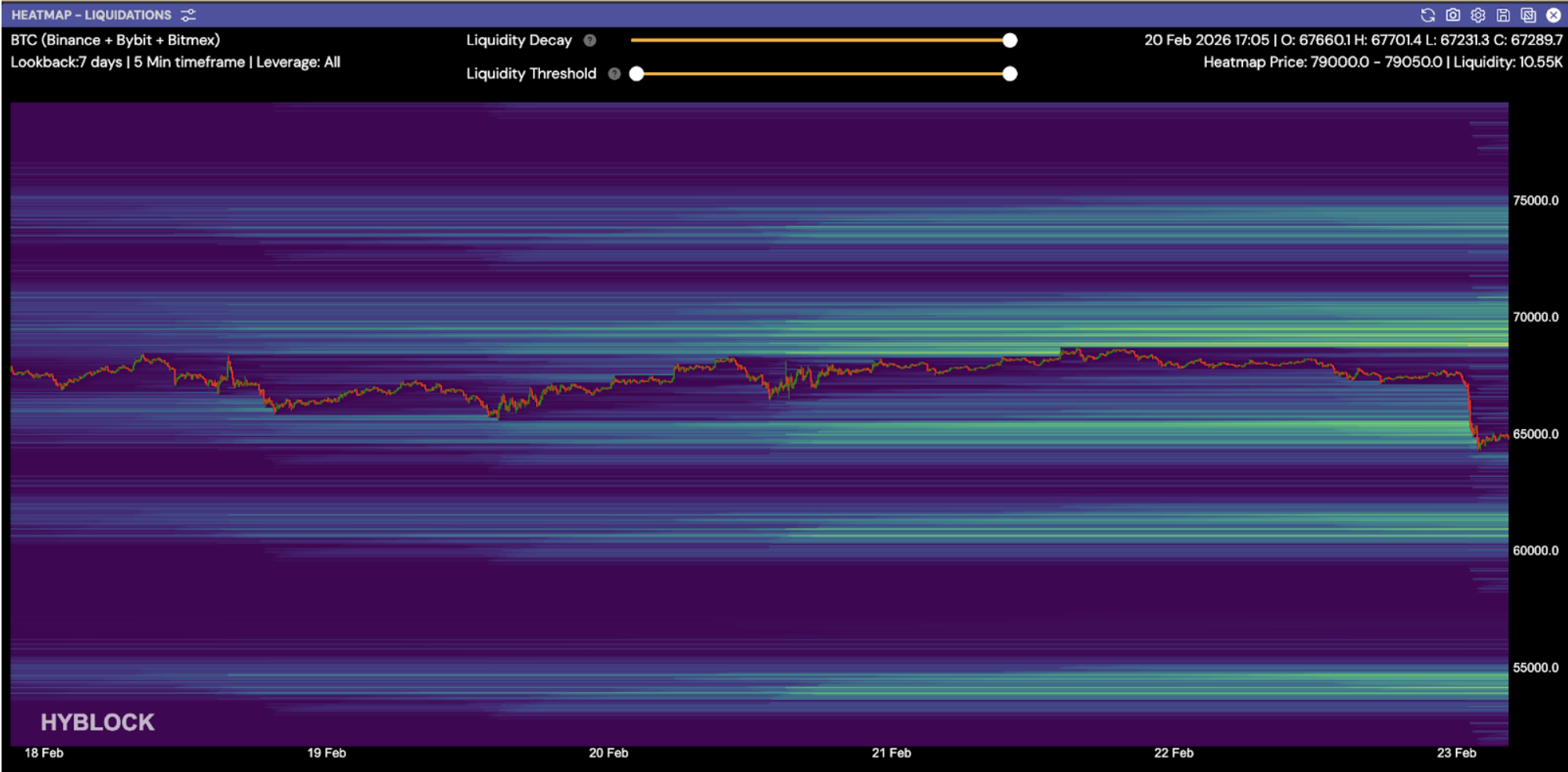The height and width of the screenshot is (772, 1568).
Task: Click the 55000.0 price axis label
Action: click(x=1536, y=668)
